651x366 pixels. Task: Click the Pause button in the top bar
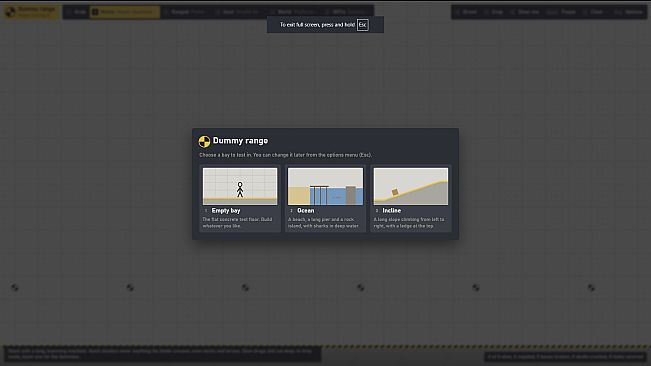point(562,12)
